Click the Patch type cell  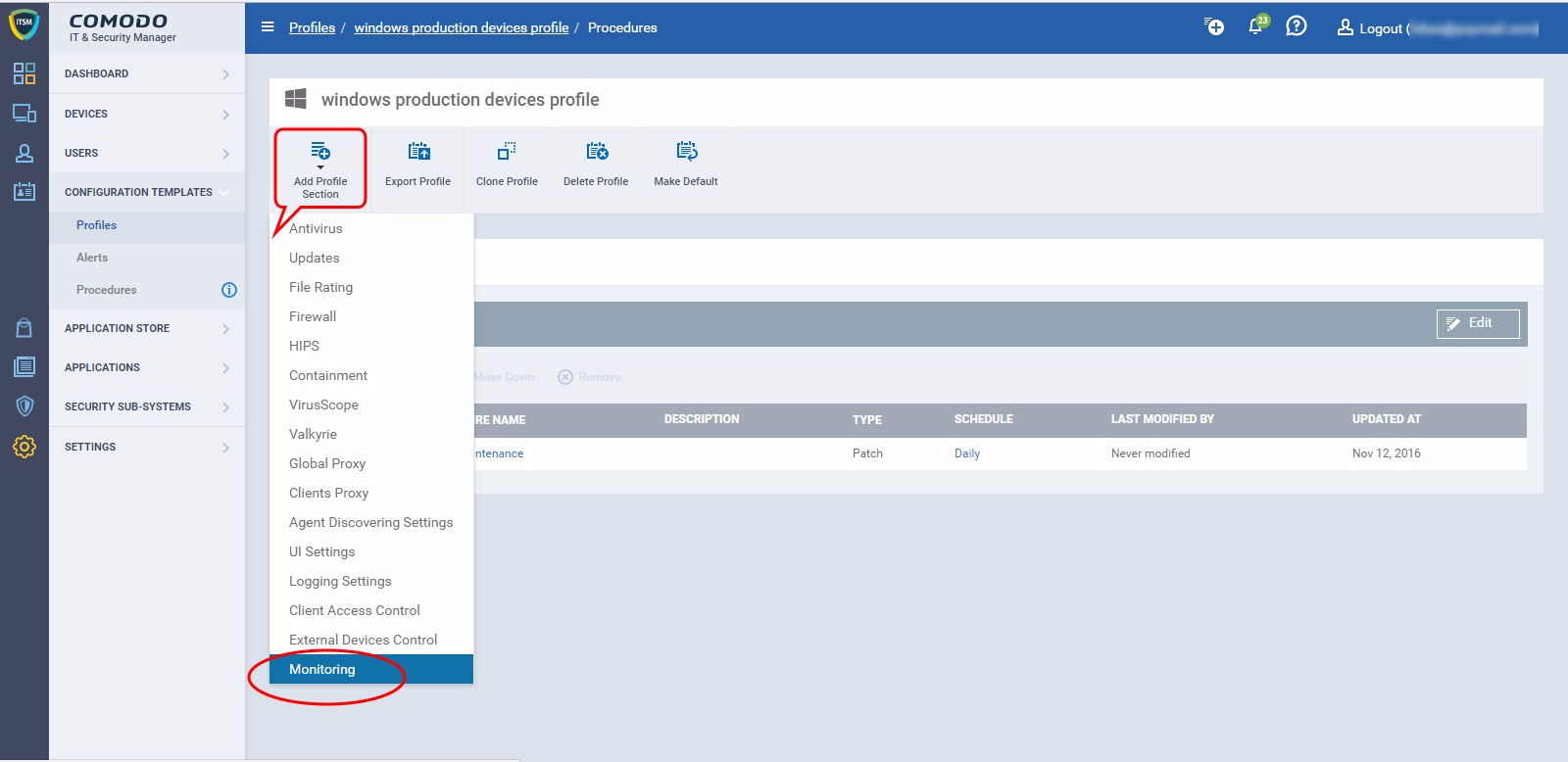click(867, 453)
